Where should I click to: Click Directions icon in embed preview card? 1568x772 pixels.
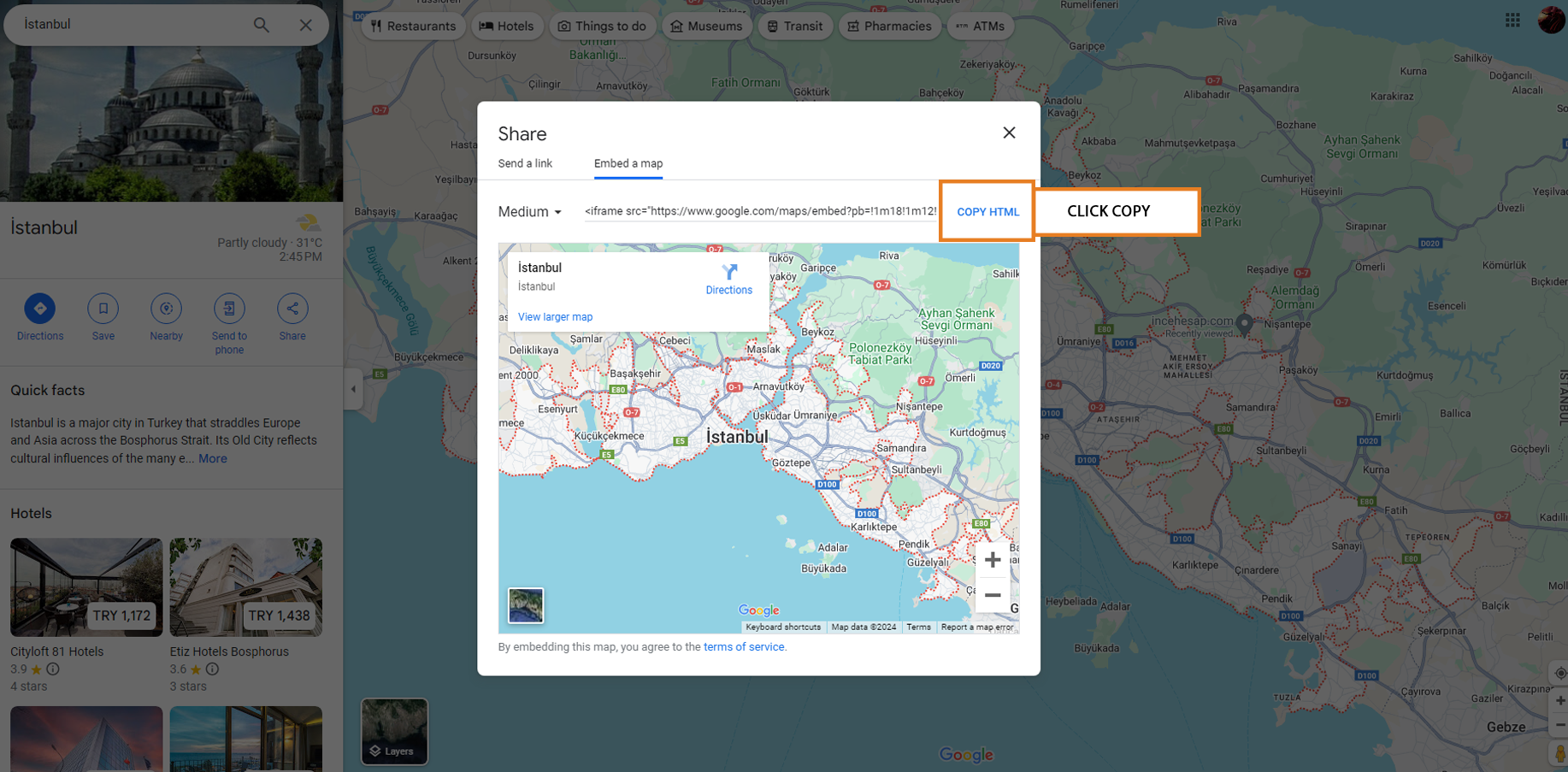729,273
